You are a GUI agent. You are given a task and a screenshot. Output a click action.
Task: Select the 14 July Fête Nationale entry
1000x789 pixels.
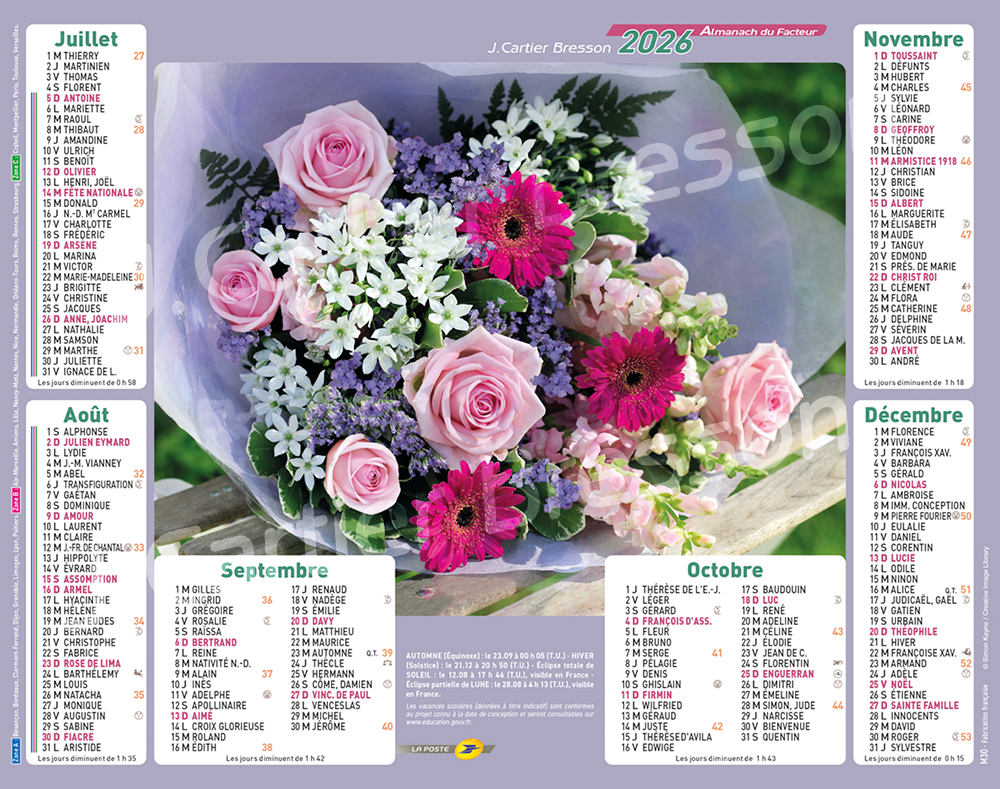[90, 193]
